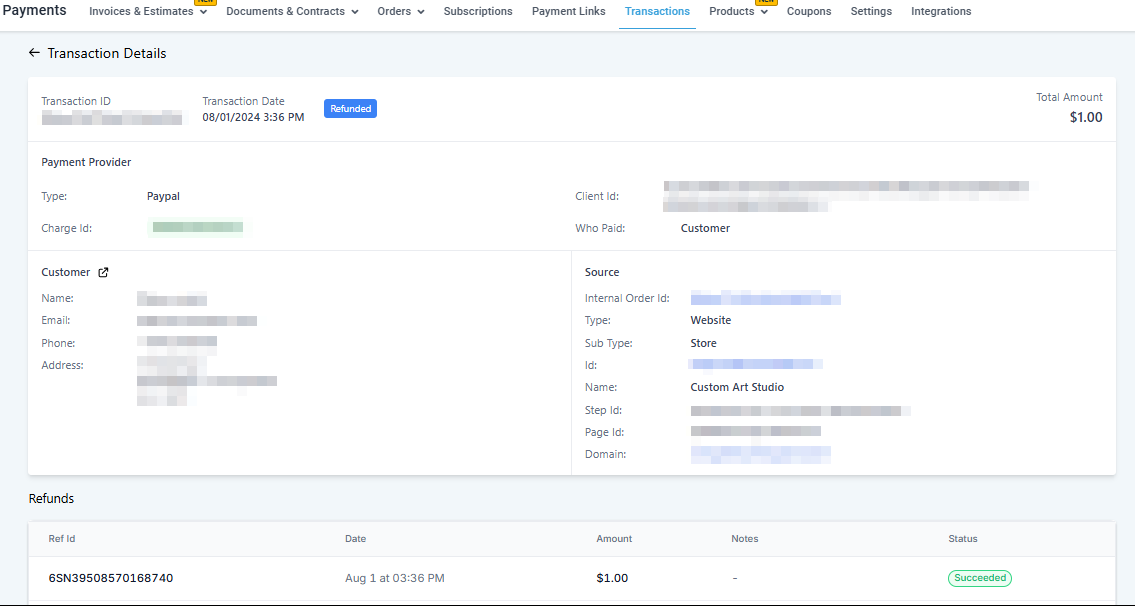Click the green Charge Id value
The image size is (1135, 606).
[198, 228]
